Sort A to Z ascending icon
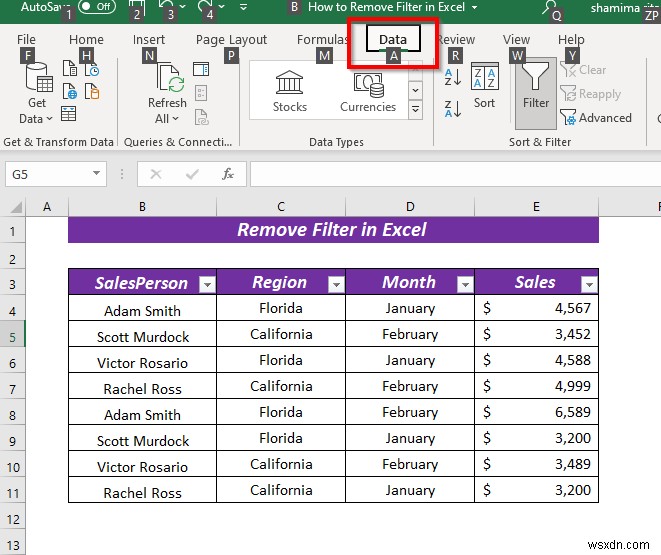 click(x=453, y=77)
